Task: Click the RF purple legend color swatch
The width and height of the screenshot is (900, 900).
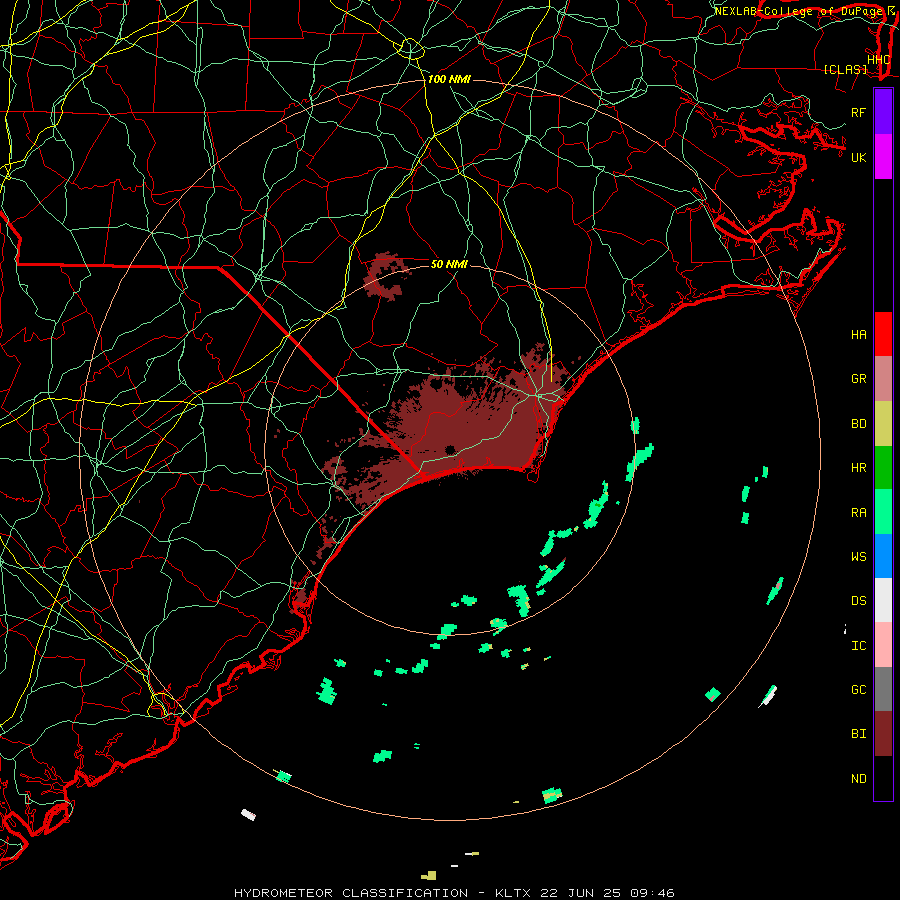Action: pyautogui.click(x=883, y=112)
